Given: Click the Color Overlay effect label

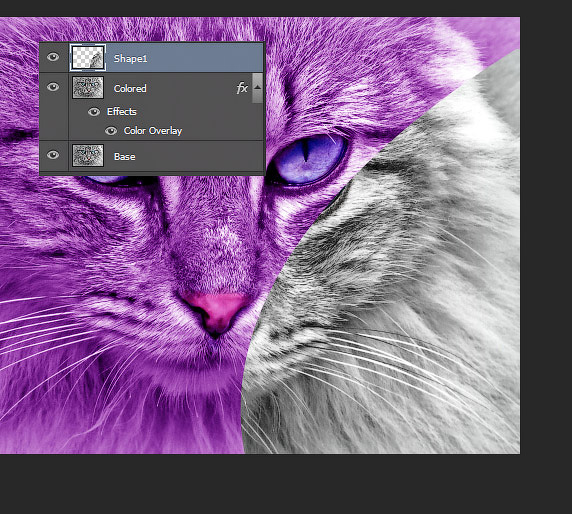Looking at the screenshot, I should pyautogui.click(x=153, y=131).
